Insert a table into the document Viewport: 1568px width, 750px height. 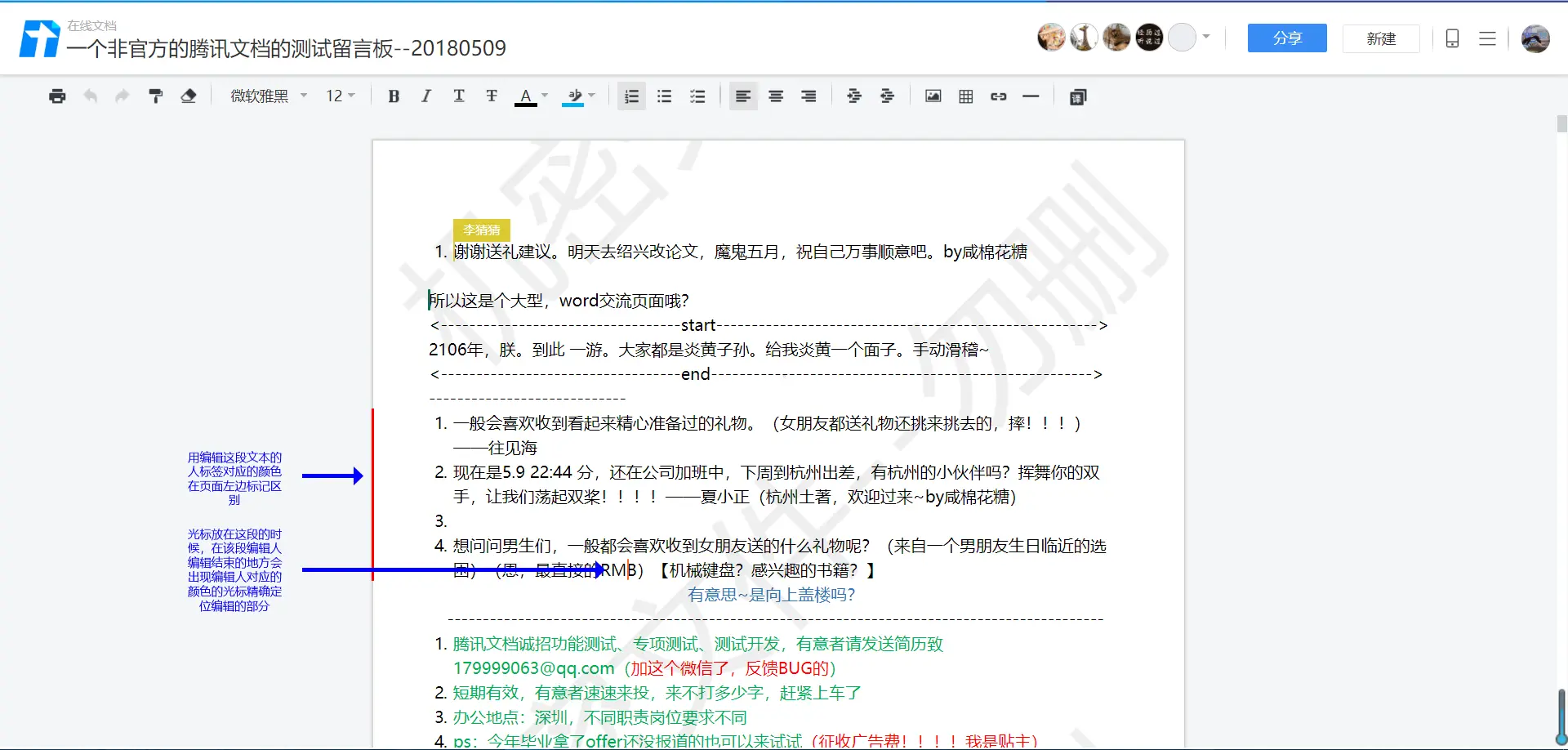click(966, 96)
